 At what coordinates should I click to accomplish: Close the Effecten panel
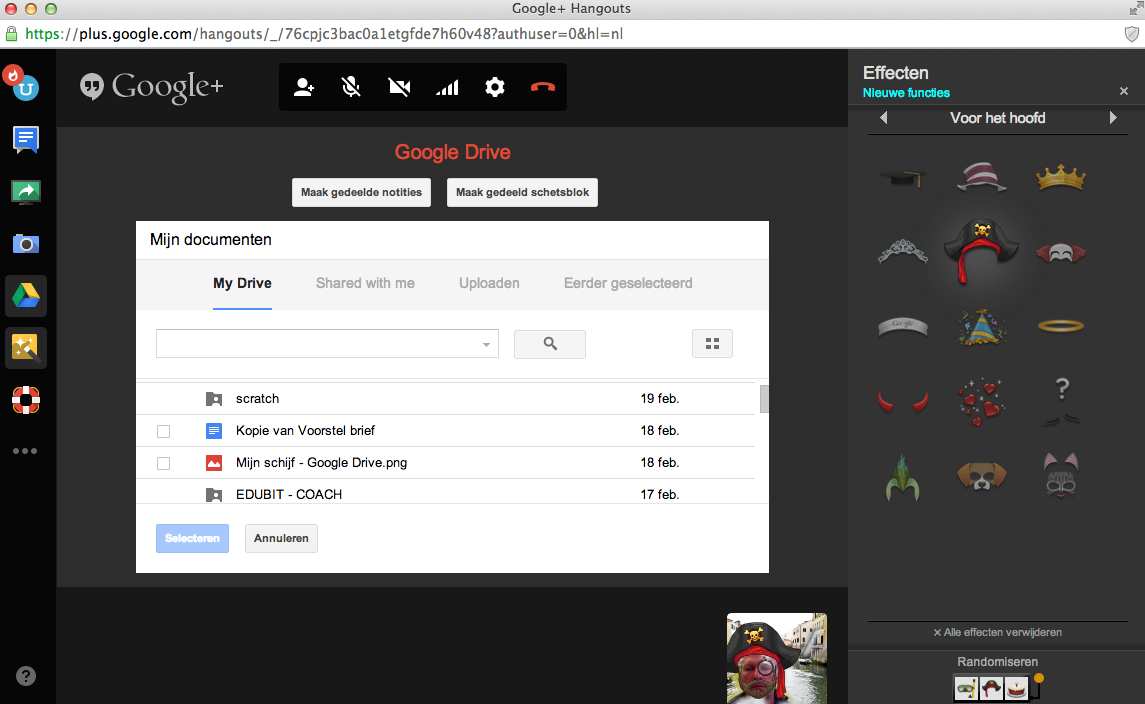point(1124,91)
